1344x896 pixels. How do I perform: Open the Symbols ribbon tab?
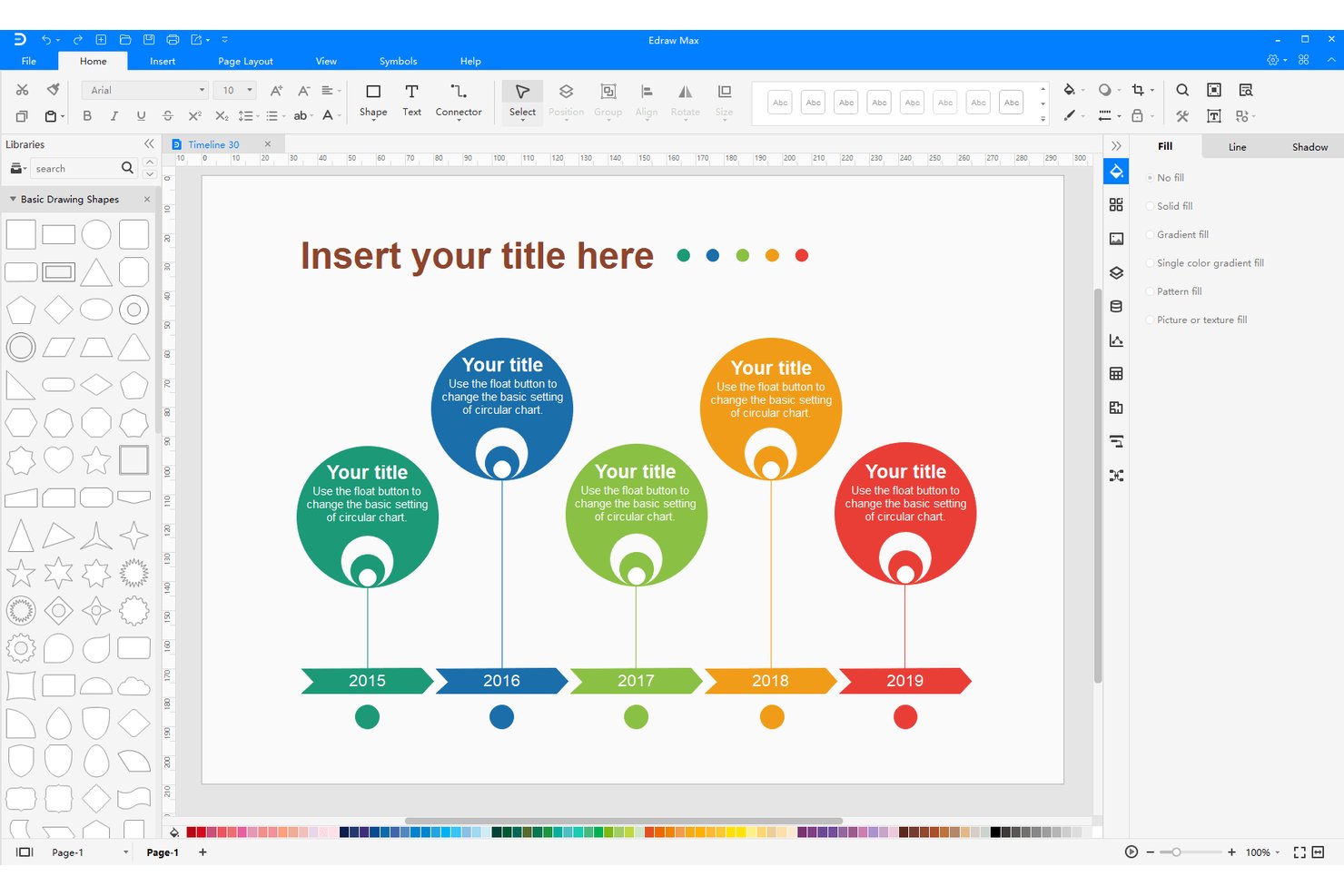(x=398, y=61)
